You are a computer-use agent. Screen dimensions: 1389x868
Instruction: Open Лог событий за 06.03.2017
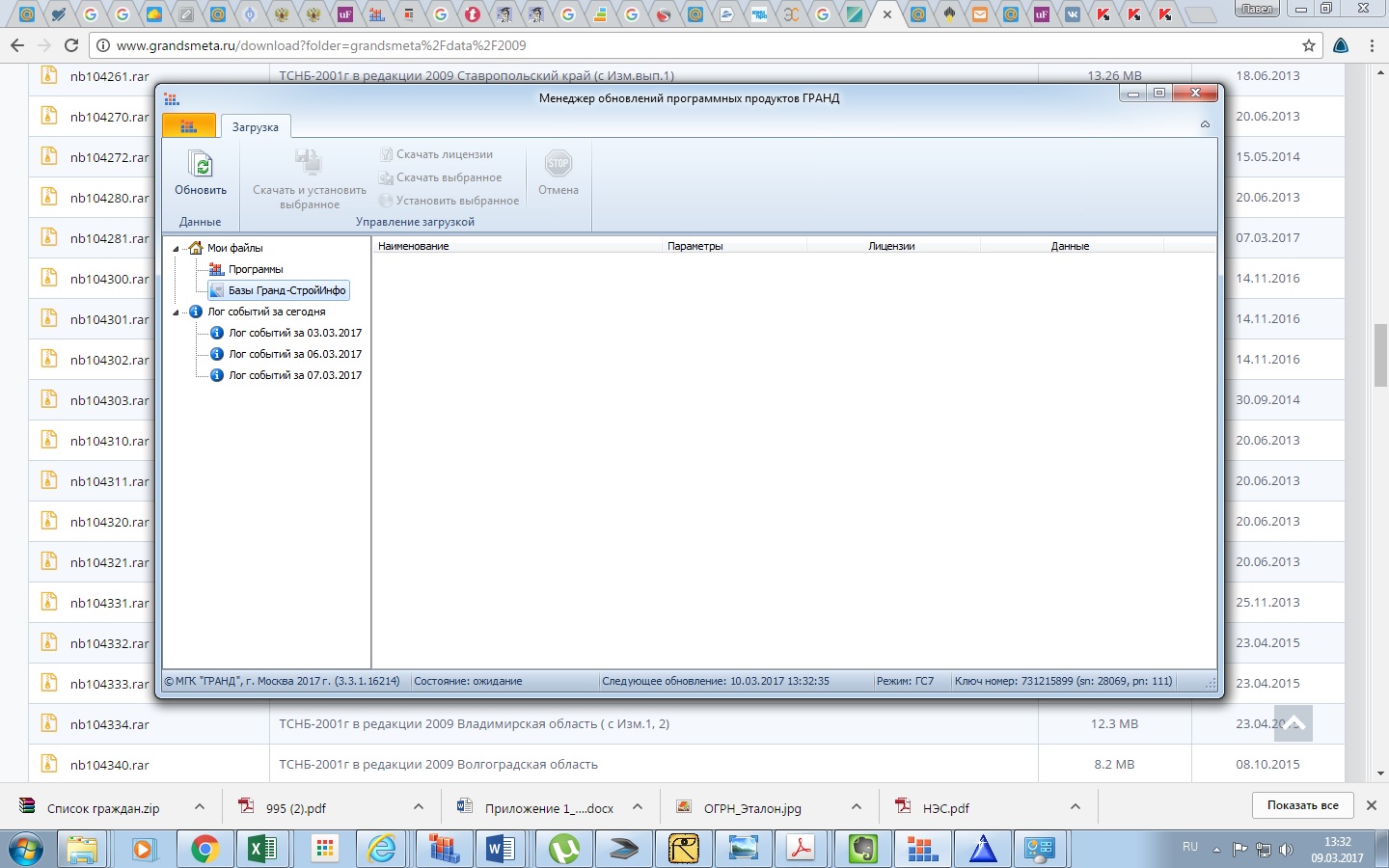click(x=295, y=354)
